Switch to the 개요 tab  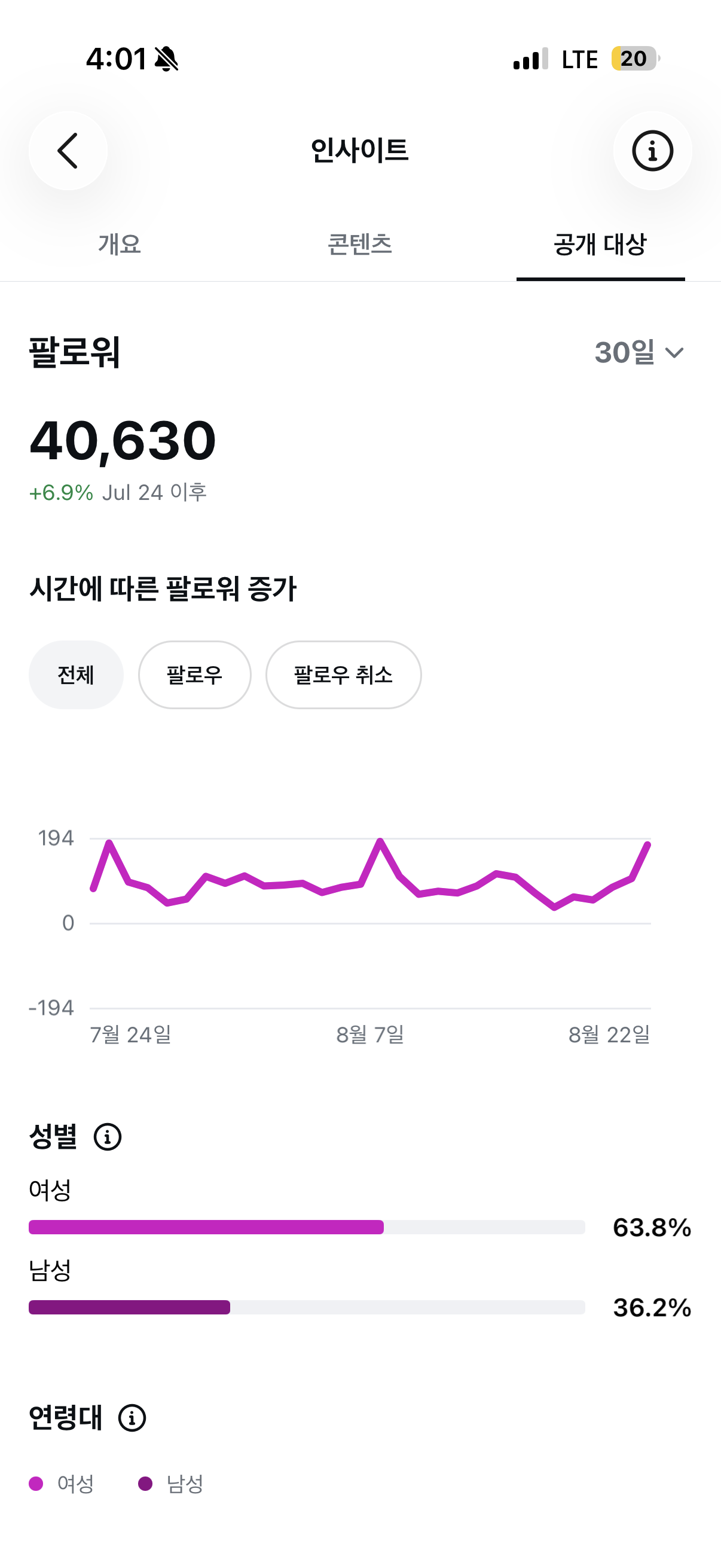120,245
